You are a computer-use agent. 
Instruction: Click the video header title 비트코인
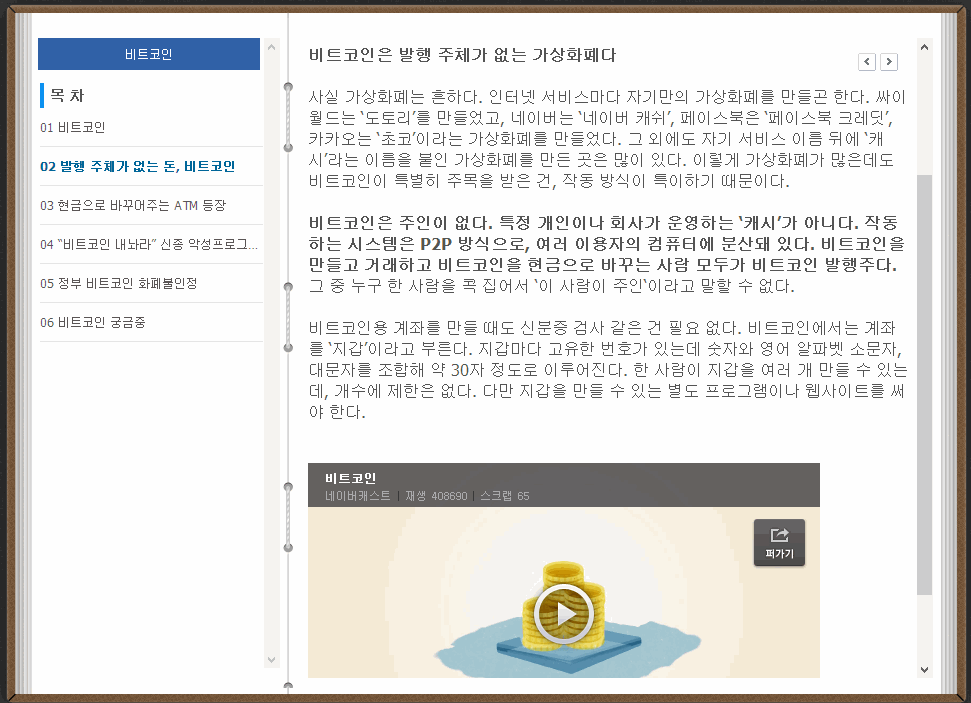tap(351, 478)
